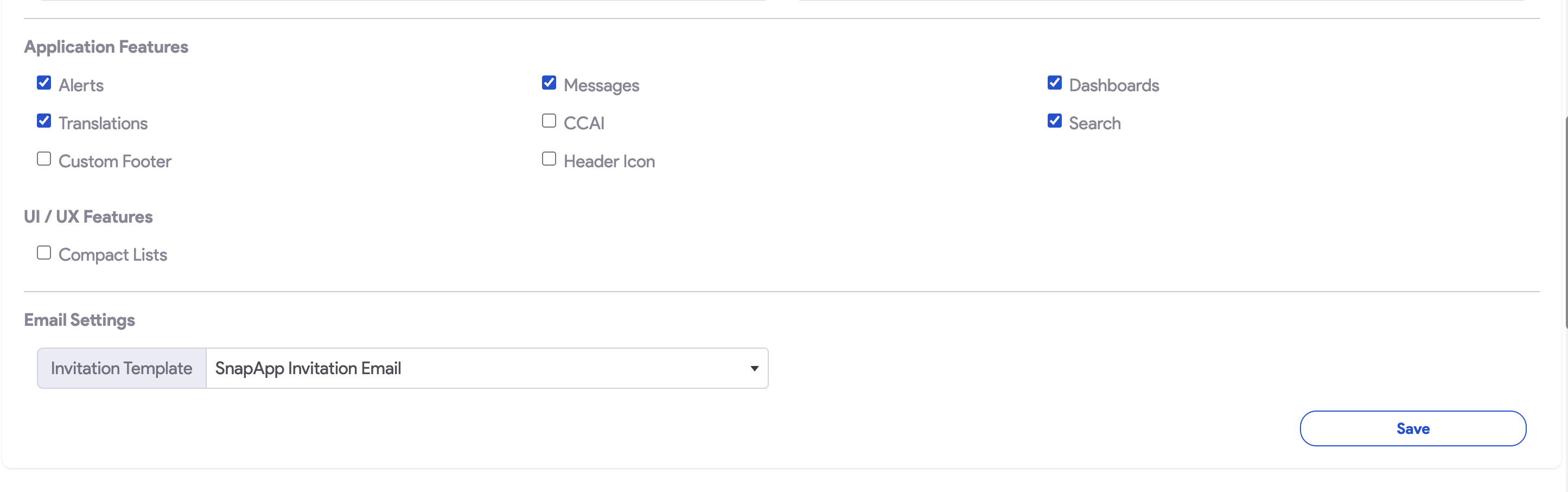Click the Save button
The width and height of the screenshot is (1568, 492).
tap(1413, 428)
